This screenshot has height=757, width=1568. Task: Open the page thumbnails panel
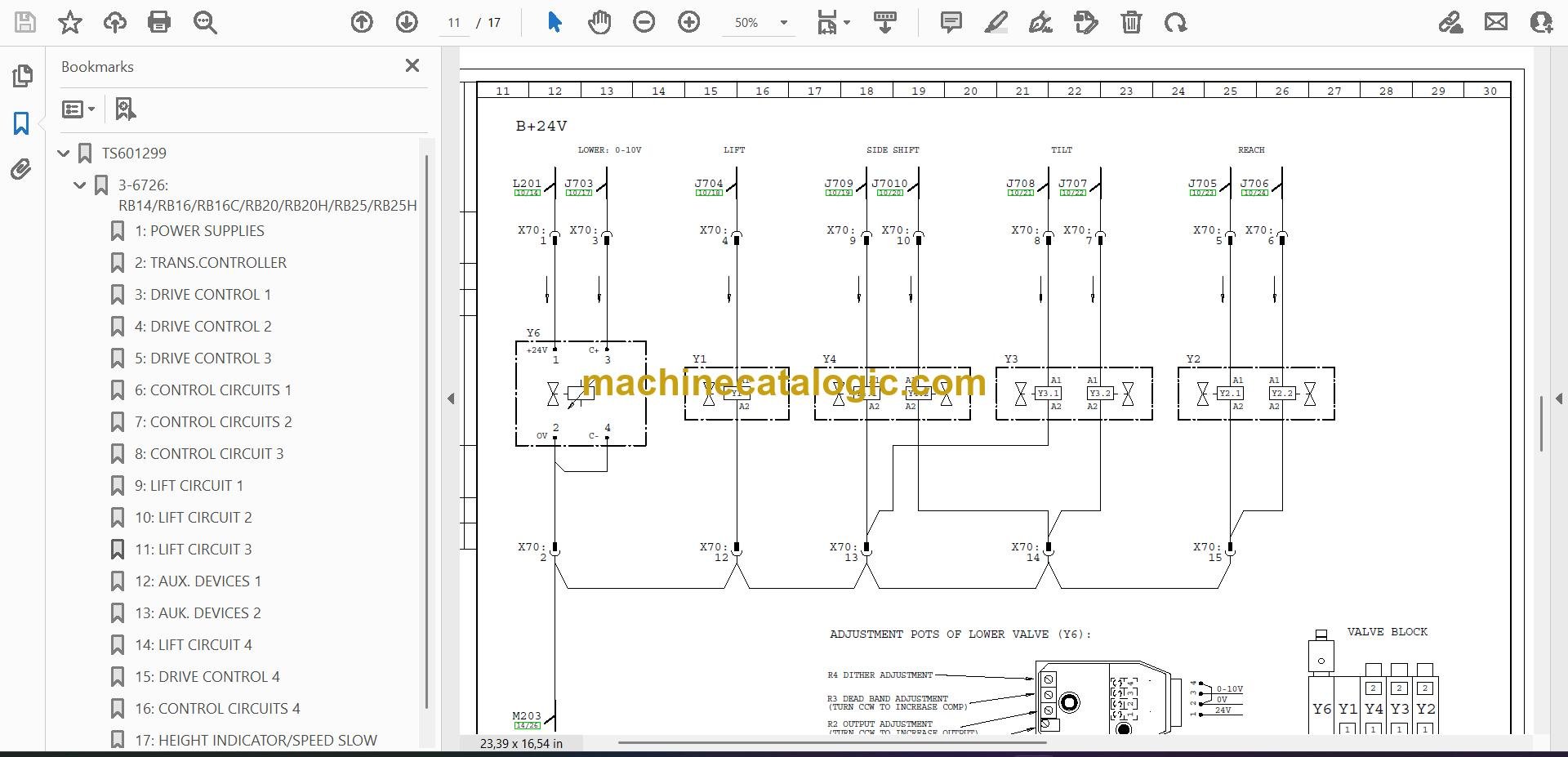[x=22, y=76]
